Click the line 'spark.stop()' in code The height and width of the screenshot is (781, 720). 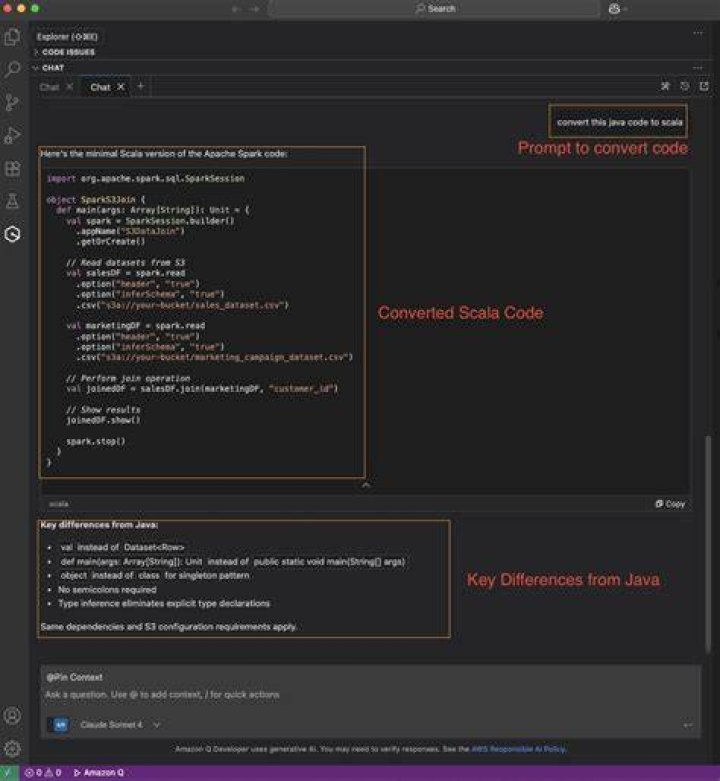(96, 441)
